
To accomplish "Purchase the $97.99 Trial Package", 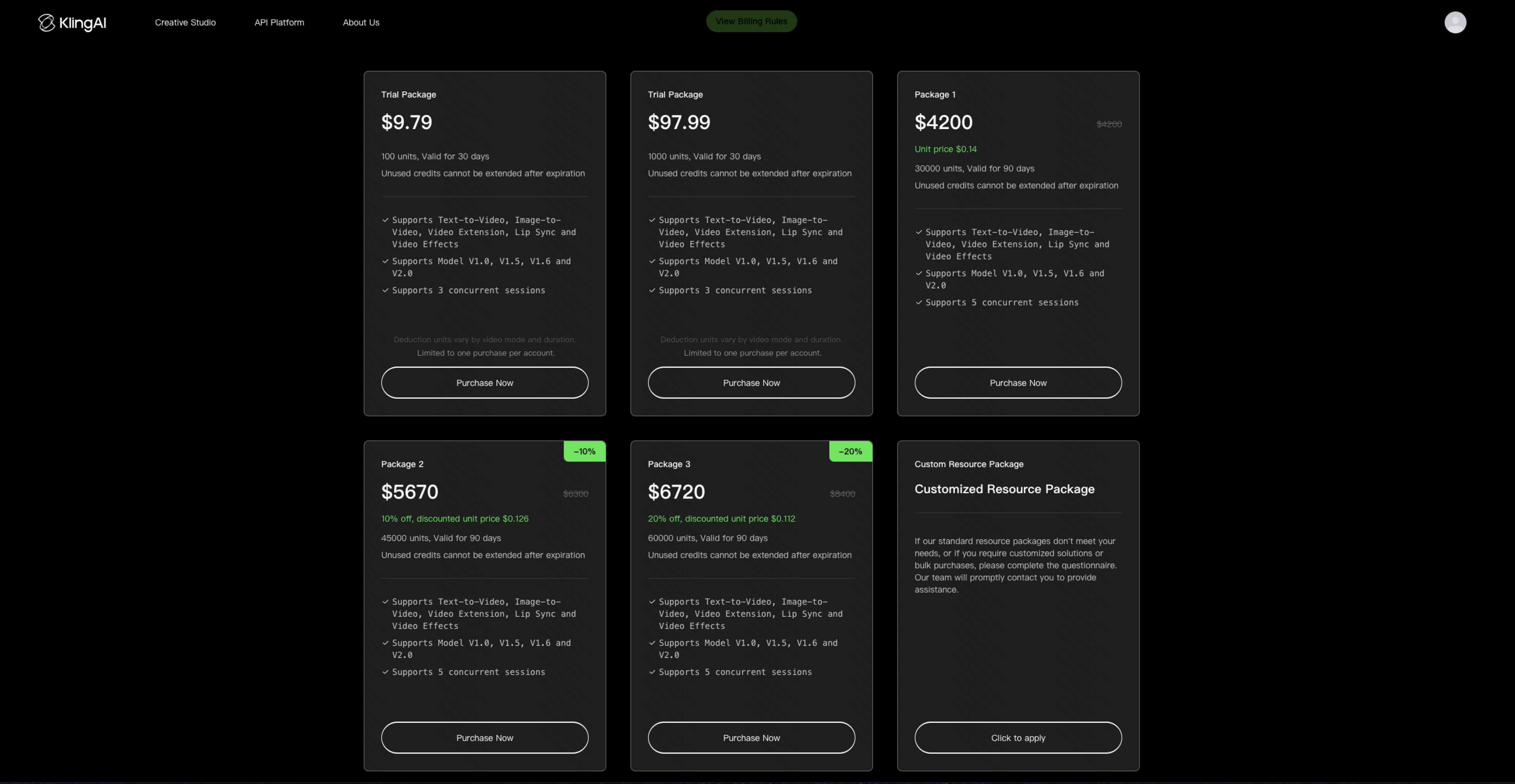I will (x=751, y=383).
